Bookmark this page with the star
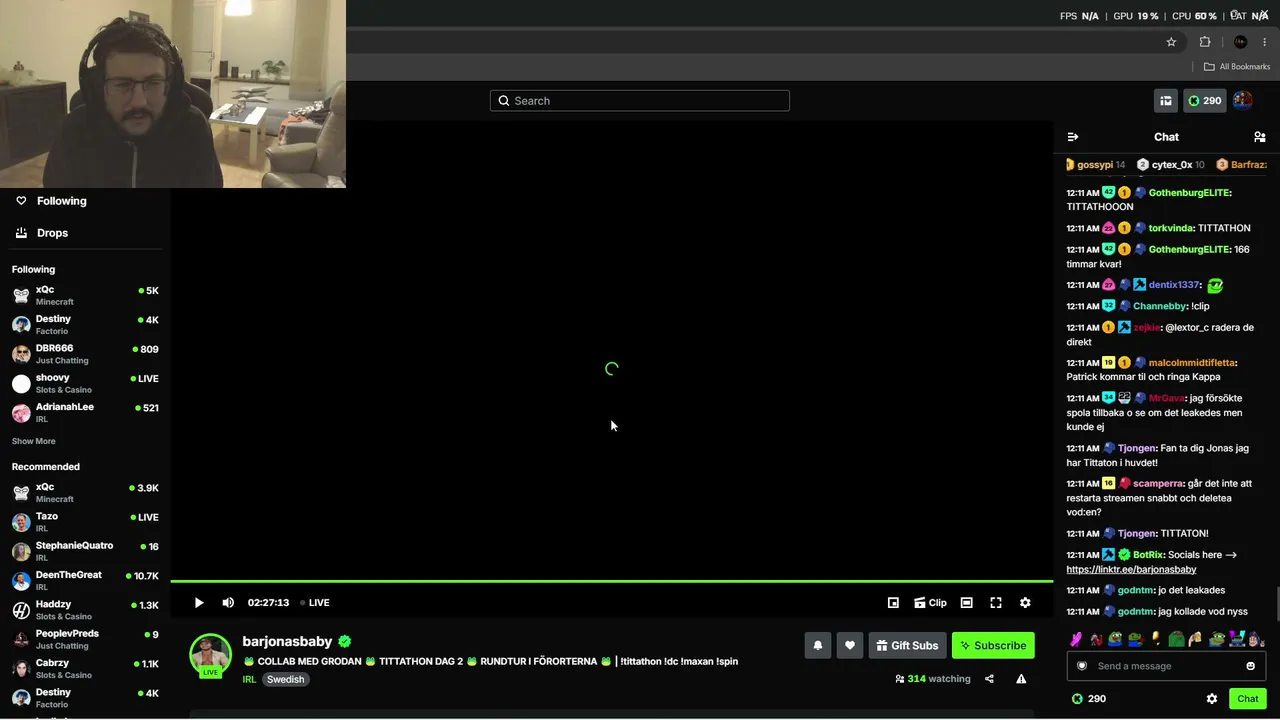Screen dimensions: 1280x720 click(x=1171, y=42)
